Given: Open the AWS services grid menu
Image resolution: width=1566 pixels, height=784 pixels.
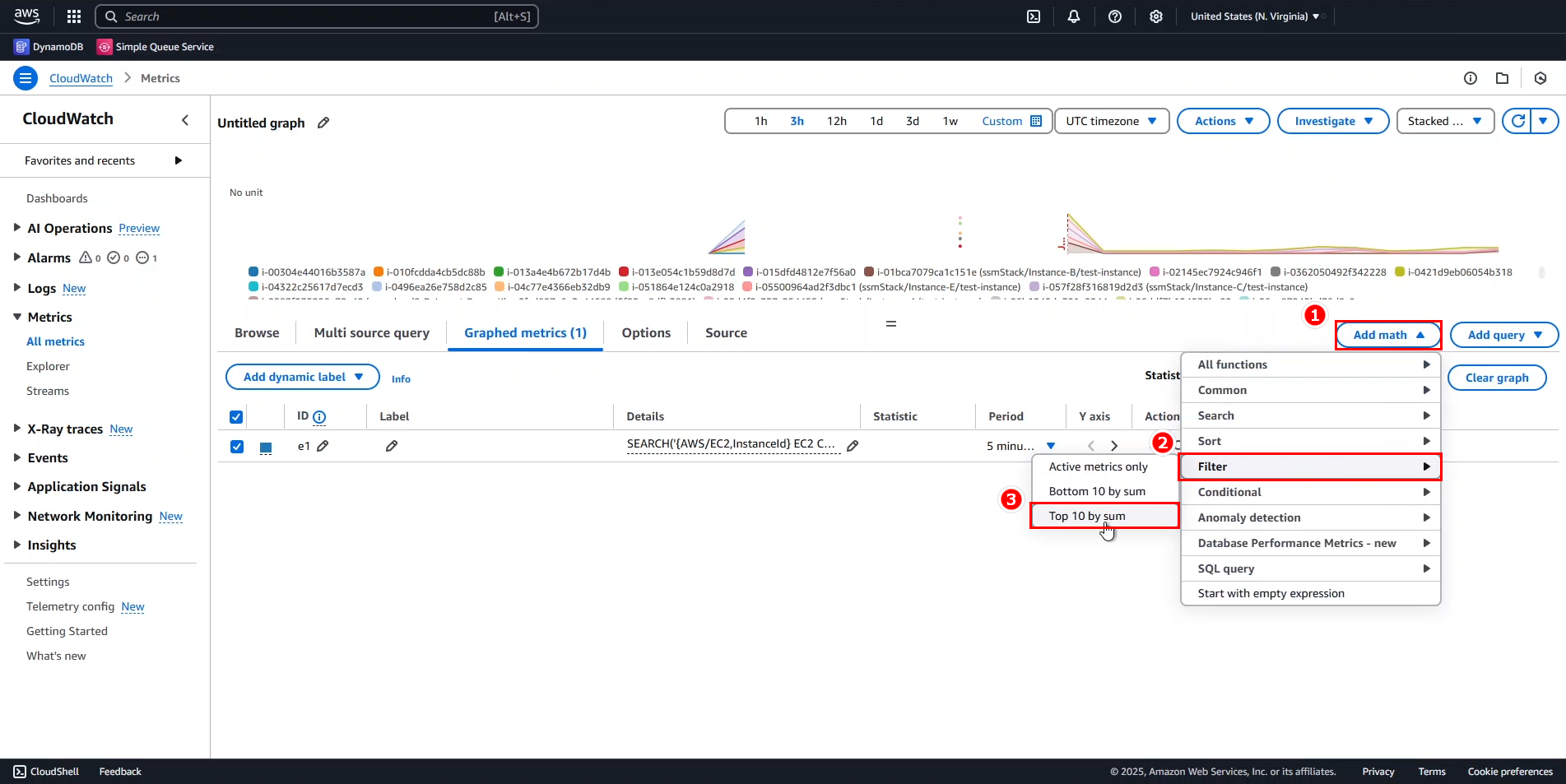Looking at the screenshot, I should coord(74,16).
